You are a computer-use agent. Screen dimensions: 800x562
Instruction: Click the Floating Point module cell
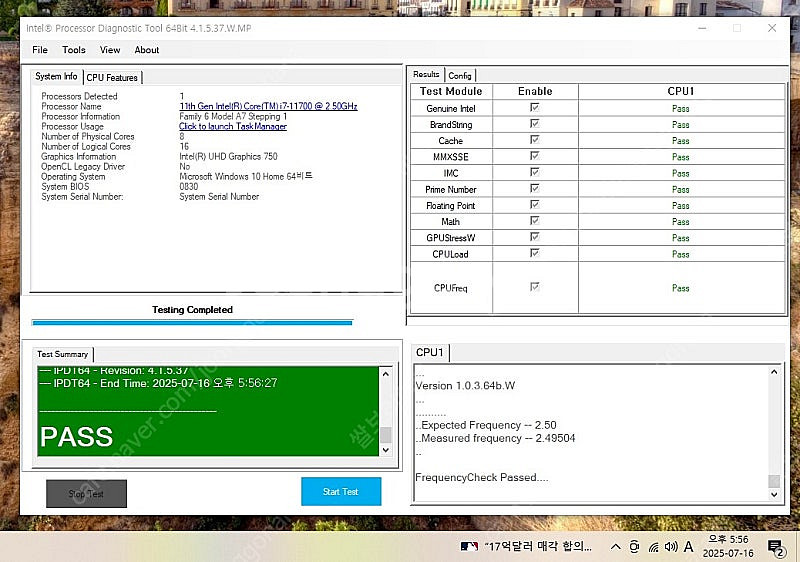point(451,206)
